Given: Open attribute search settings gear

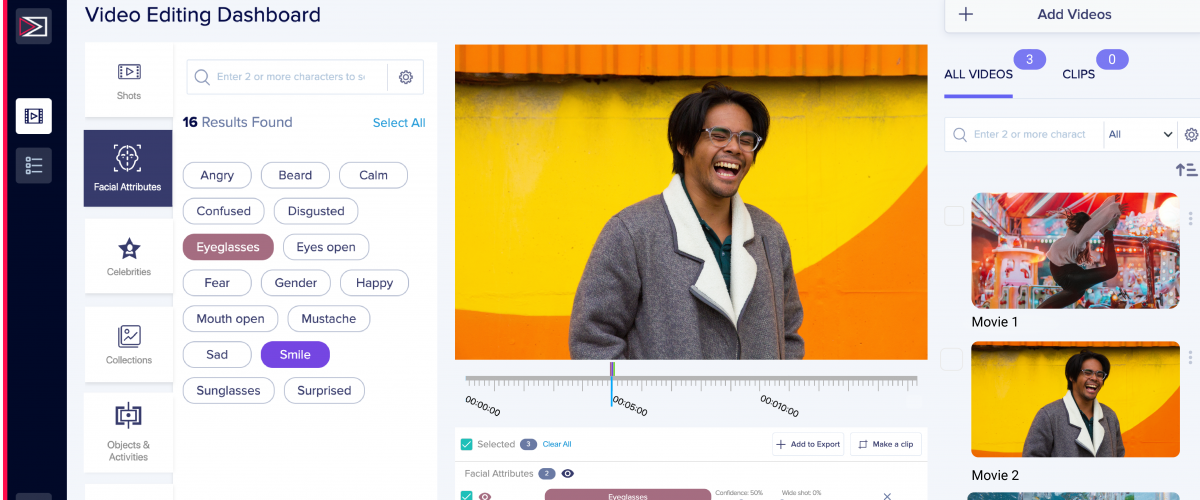Looking at the screenshot, I should [x=406, y=77].
